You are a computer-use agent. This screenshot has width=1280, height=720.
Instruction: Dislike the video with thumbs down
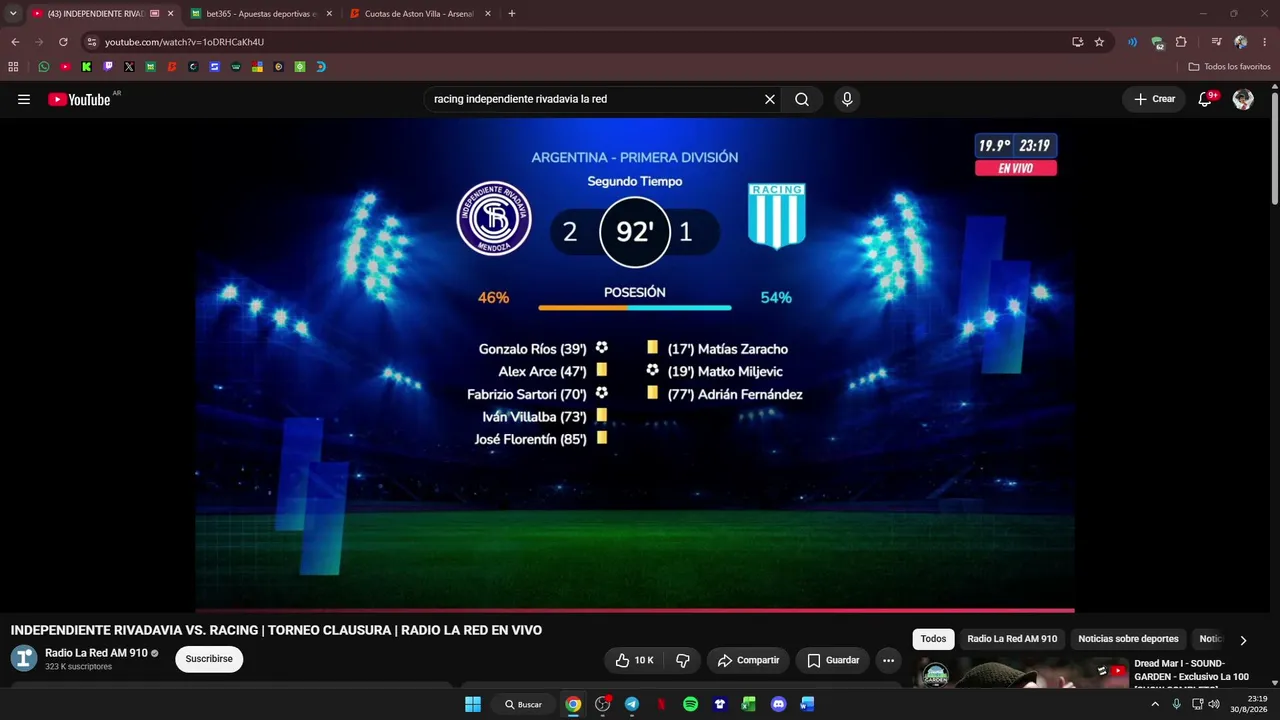683,660
